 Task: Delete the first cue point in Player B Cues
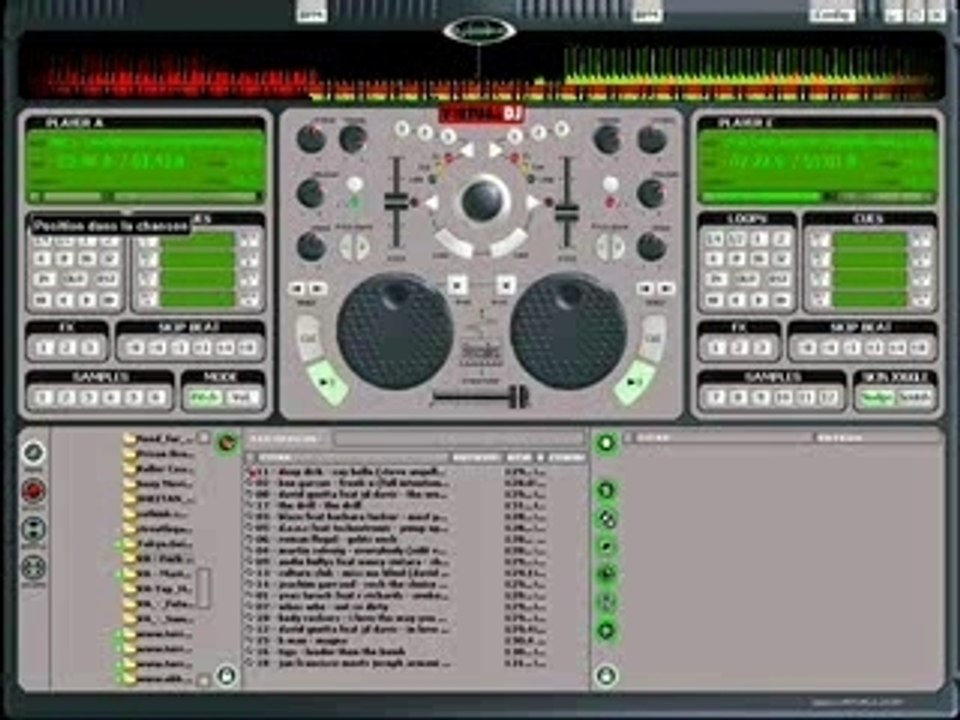pyautogui.click(x=921, y=240)
